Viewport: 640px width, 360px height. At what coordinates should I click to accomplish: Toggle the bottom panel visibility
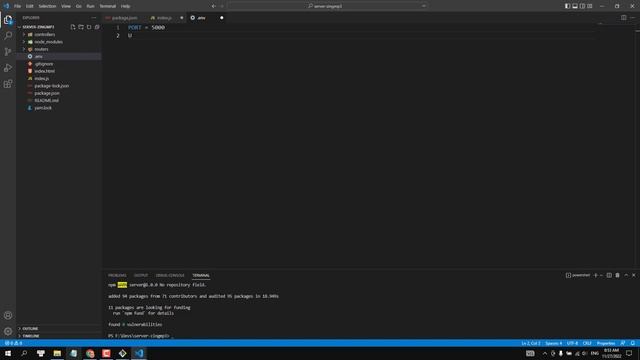[575, 6]
